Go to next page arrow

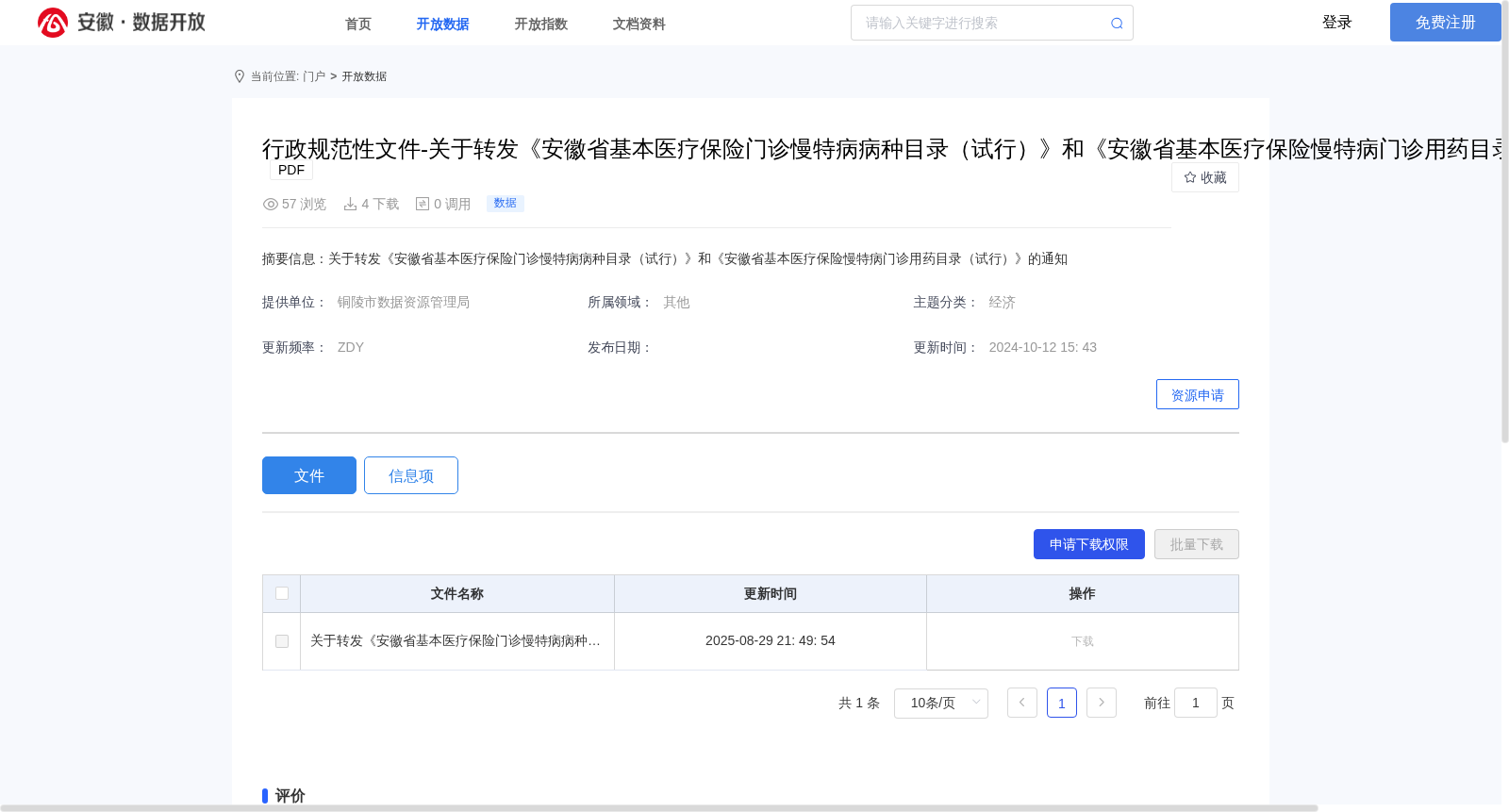[x=1102, y=703]
